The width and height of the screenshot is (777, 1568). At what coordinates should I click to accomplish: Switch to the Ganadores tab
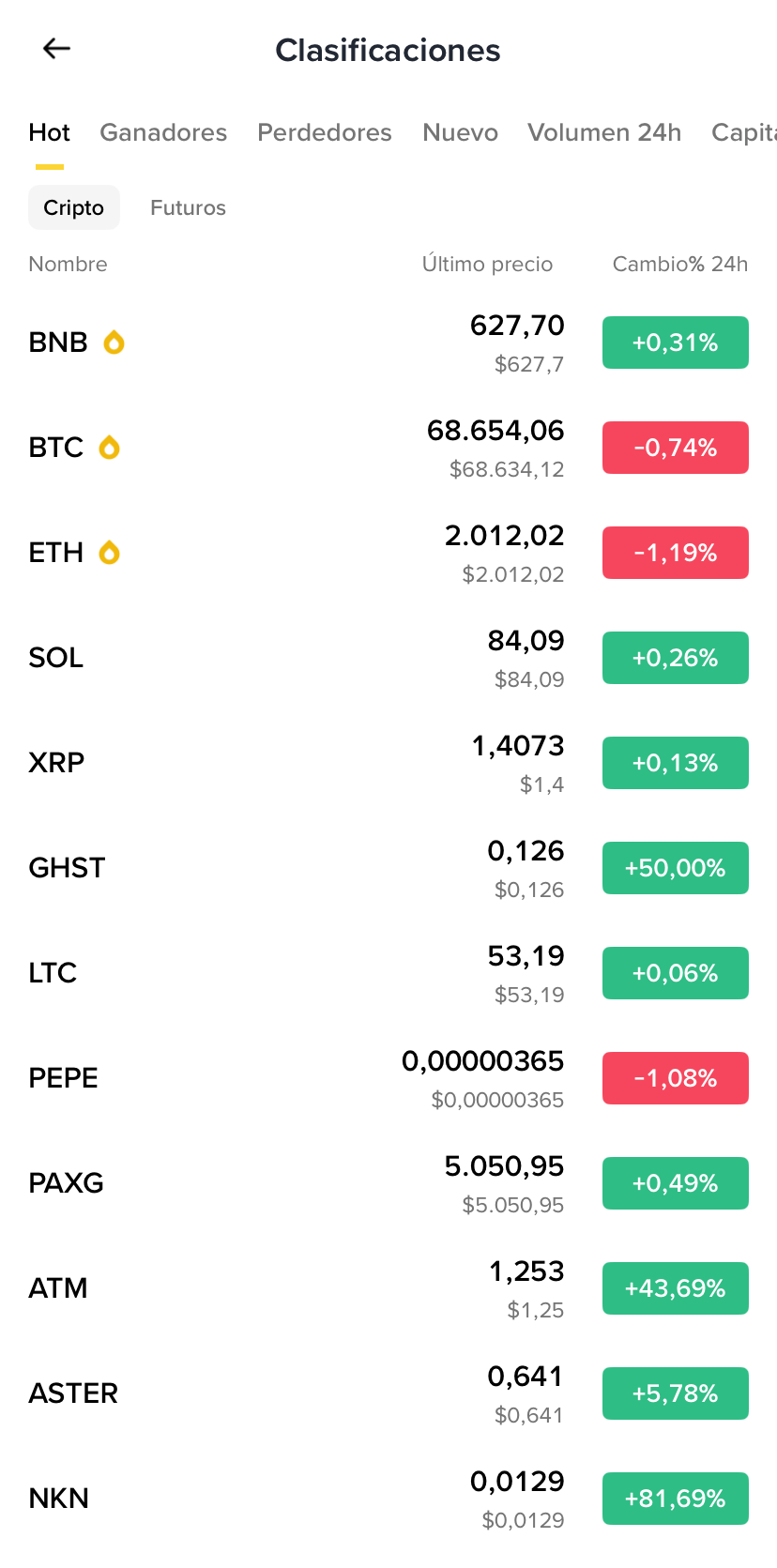(x=163, y=132)
